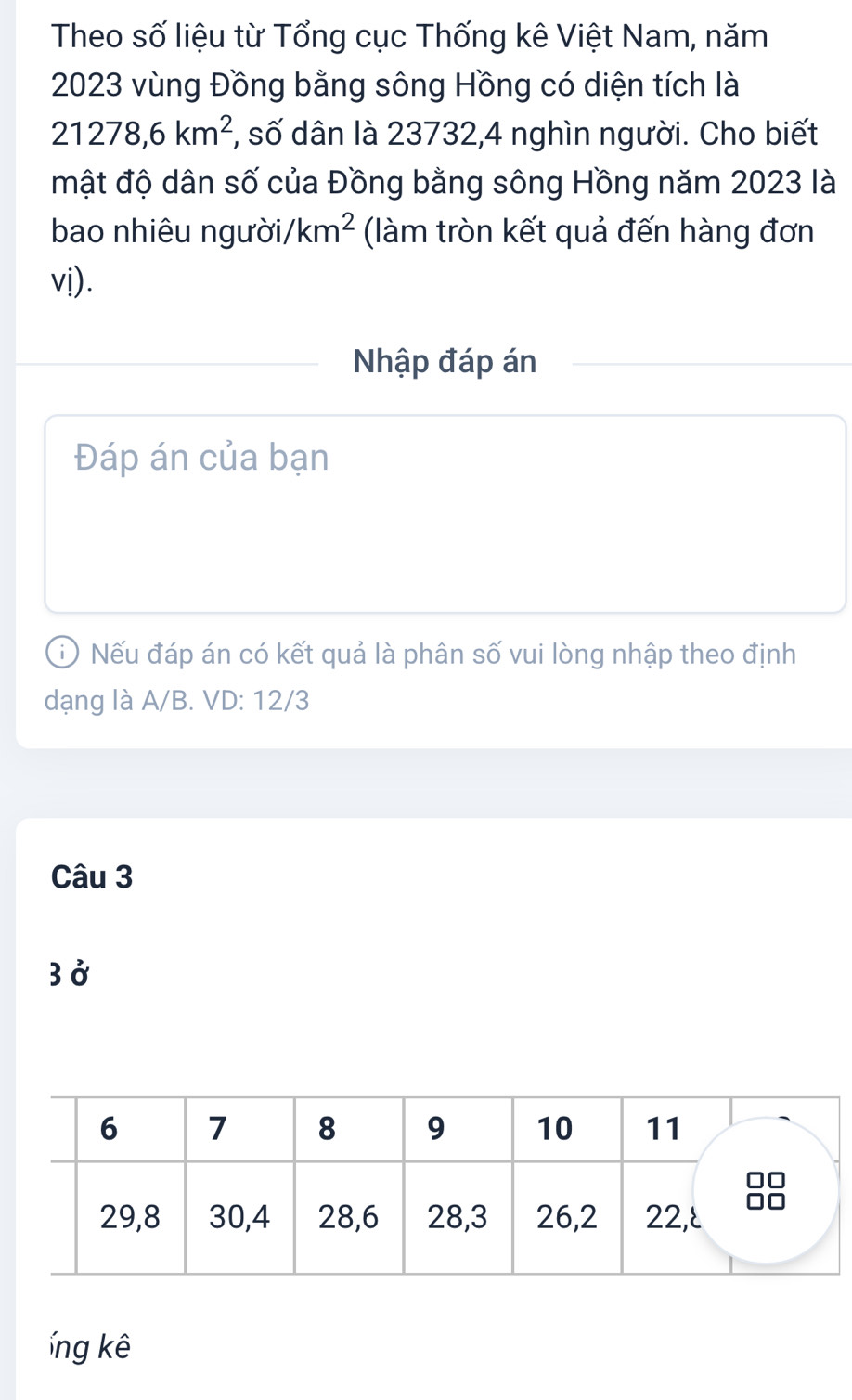Open the floating four-square grid menu button
Screen dimensions: 852x1400
click(x=767, y=1190)
